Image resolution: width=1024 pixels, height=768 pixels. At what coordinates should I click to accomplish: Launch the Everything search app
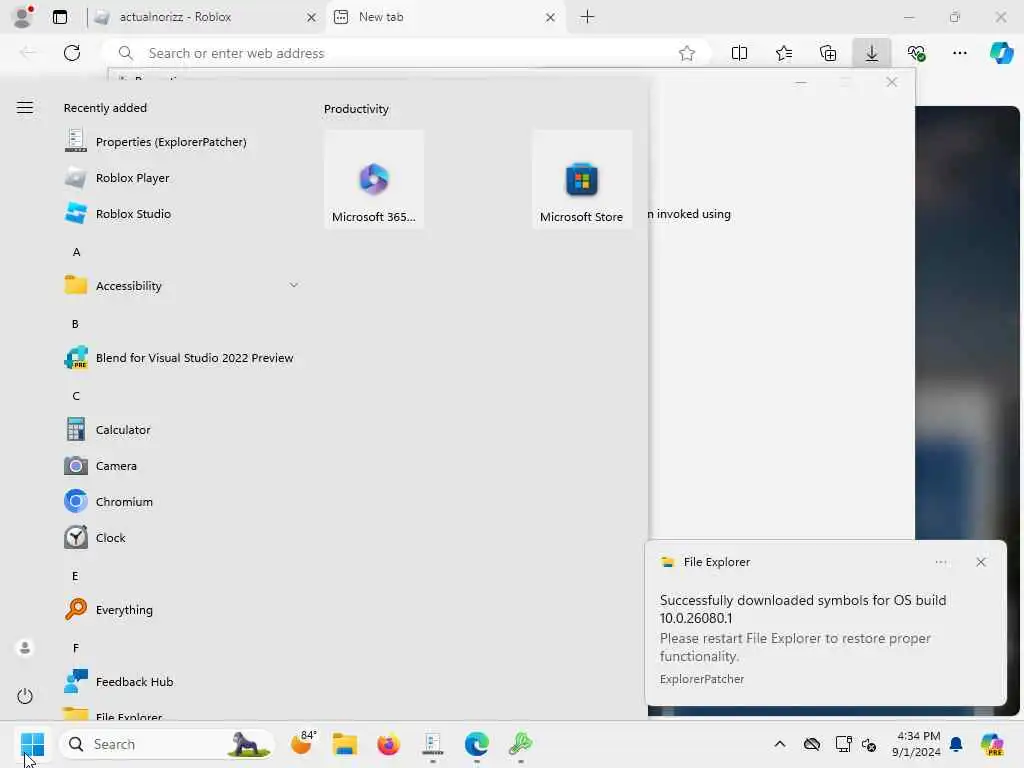pyautogui.click(x=108, y=609)
